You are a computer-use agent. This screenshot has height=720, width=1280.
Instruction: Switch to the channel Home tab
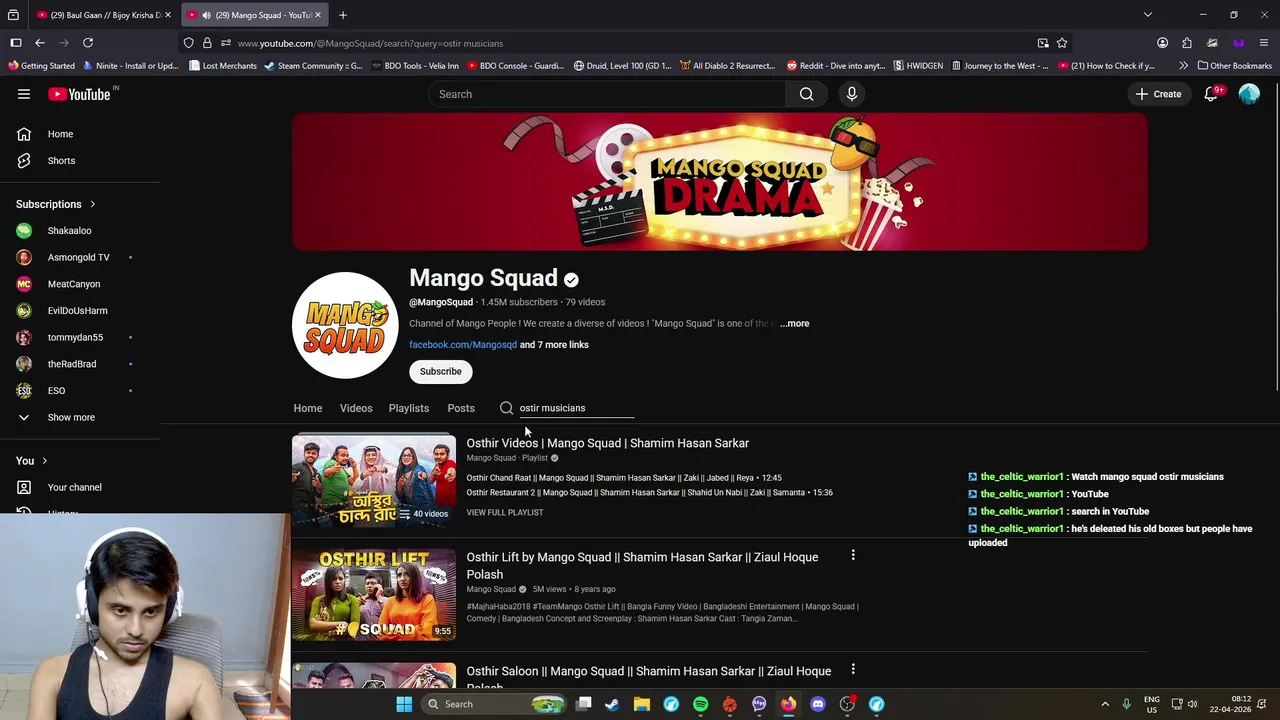[308, 408]
